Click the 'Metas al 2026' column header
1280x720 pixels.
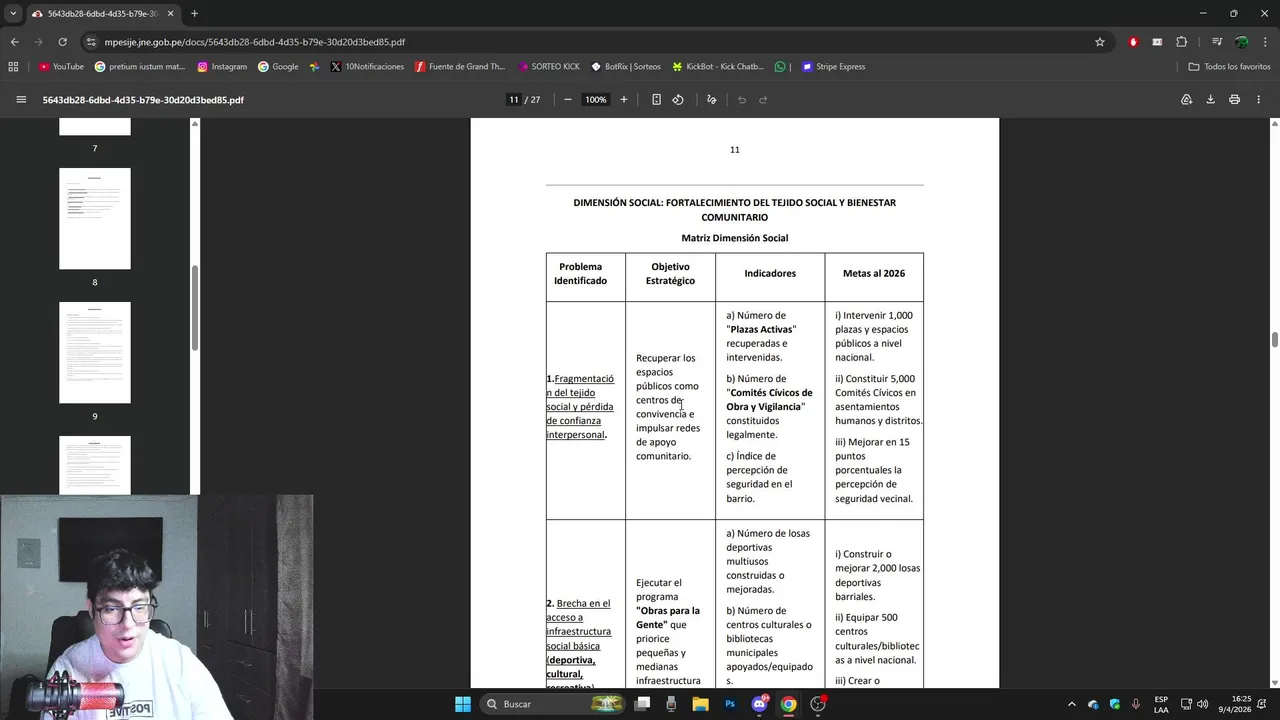point(874,273)
